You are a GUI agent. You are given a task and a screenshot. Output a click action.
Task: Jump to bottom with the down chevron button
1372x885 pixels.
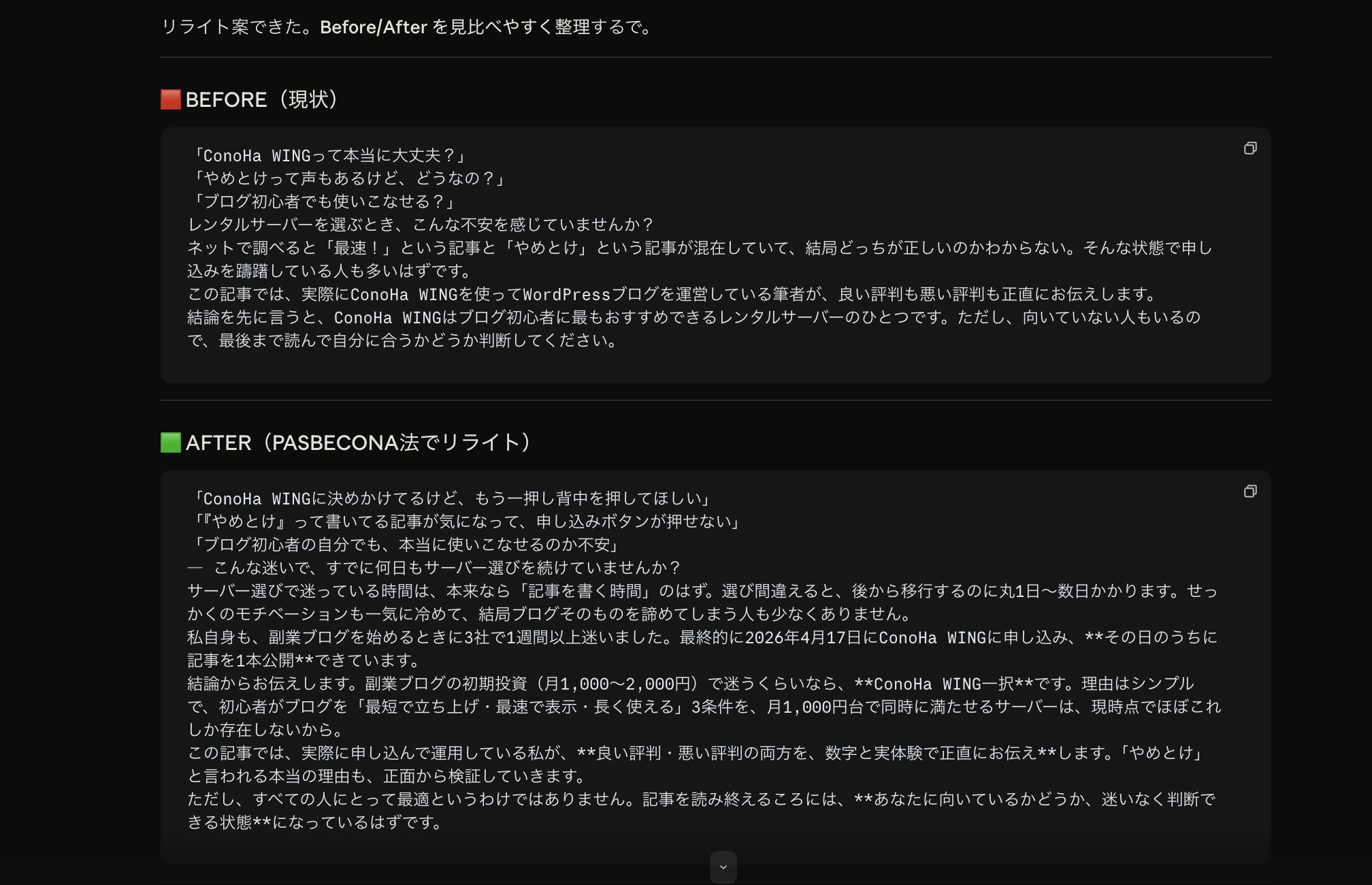(723, 867)
